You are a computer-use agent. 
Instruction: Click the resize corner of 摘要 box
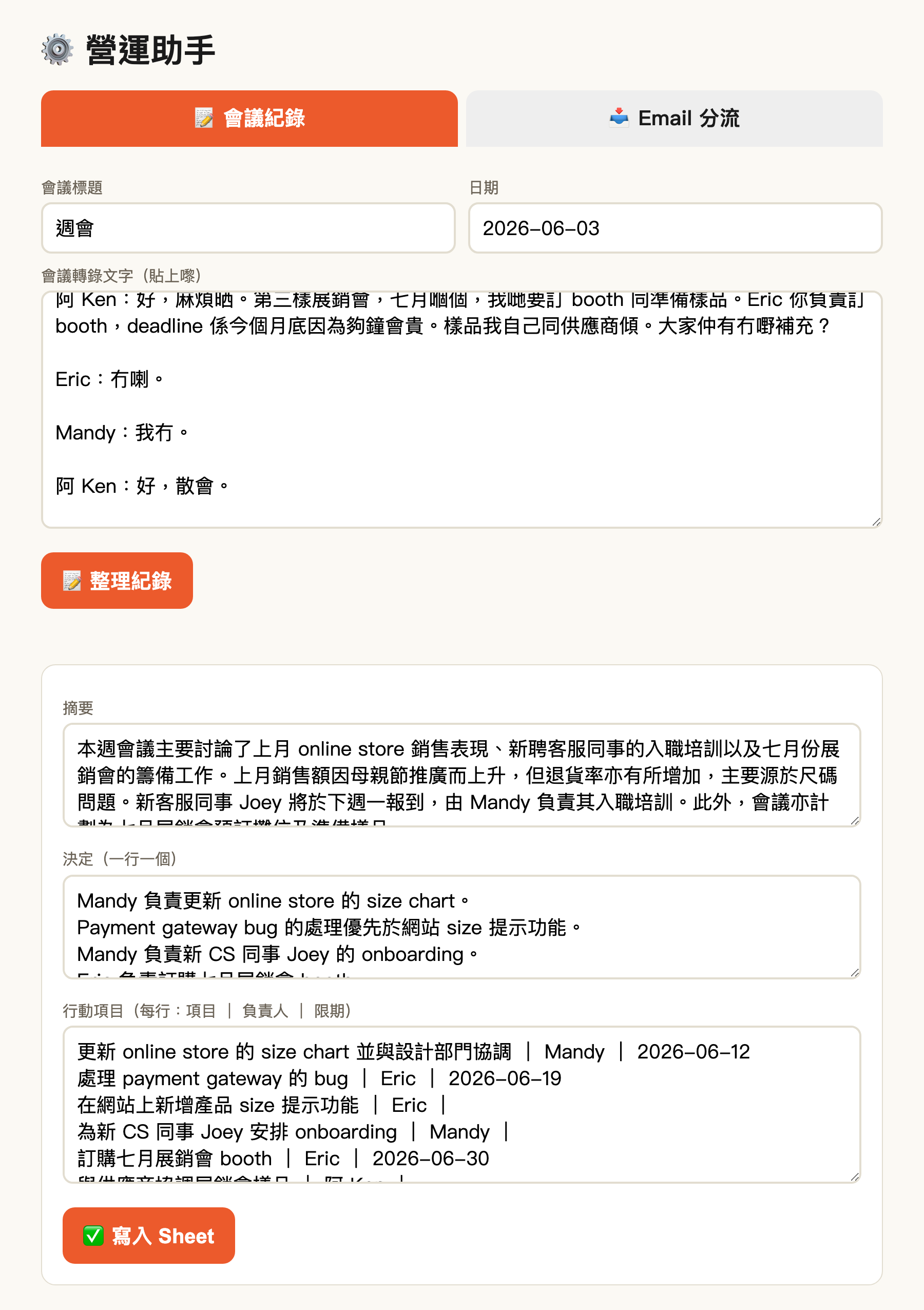click(x=854, y=820)
